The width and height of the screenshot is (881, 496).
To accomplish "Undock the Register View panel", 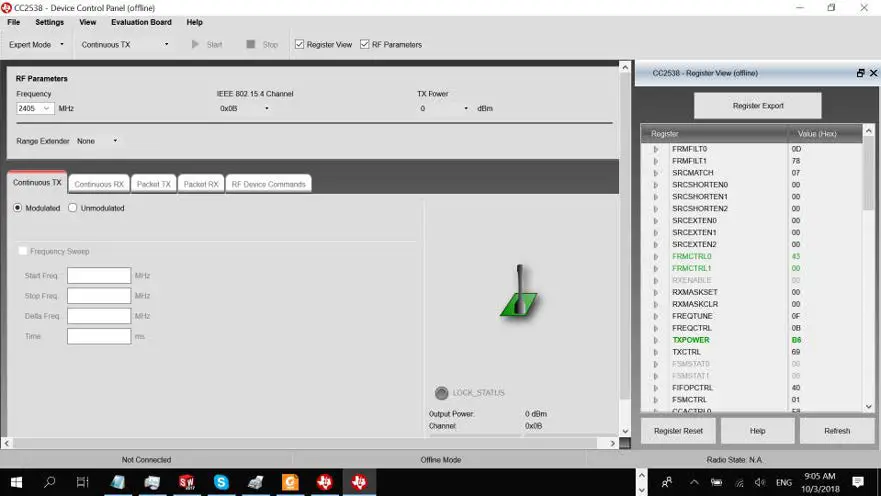I will pyautogui.click(x=860, y=73).
